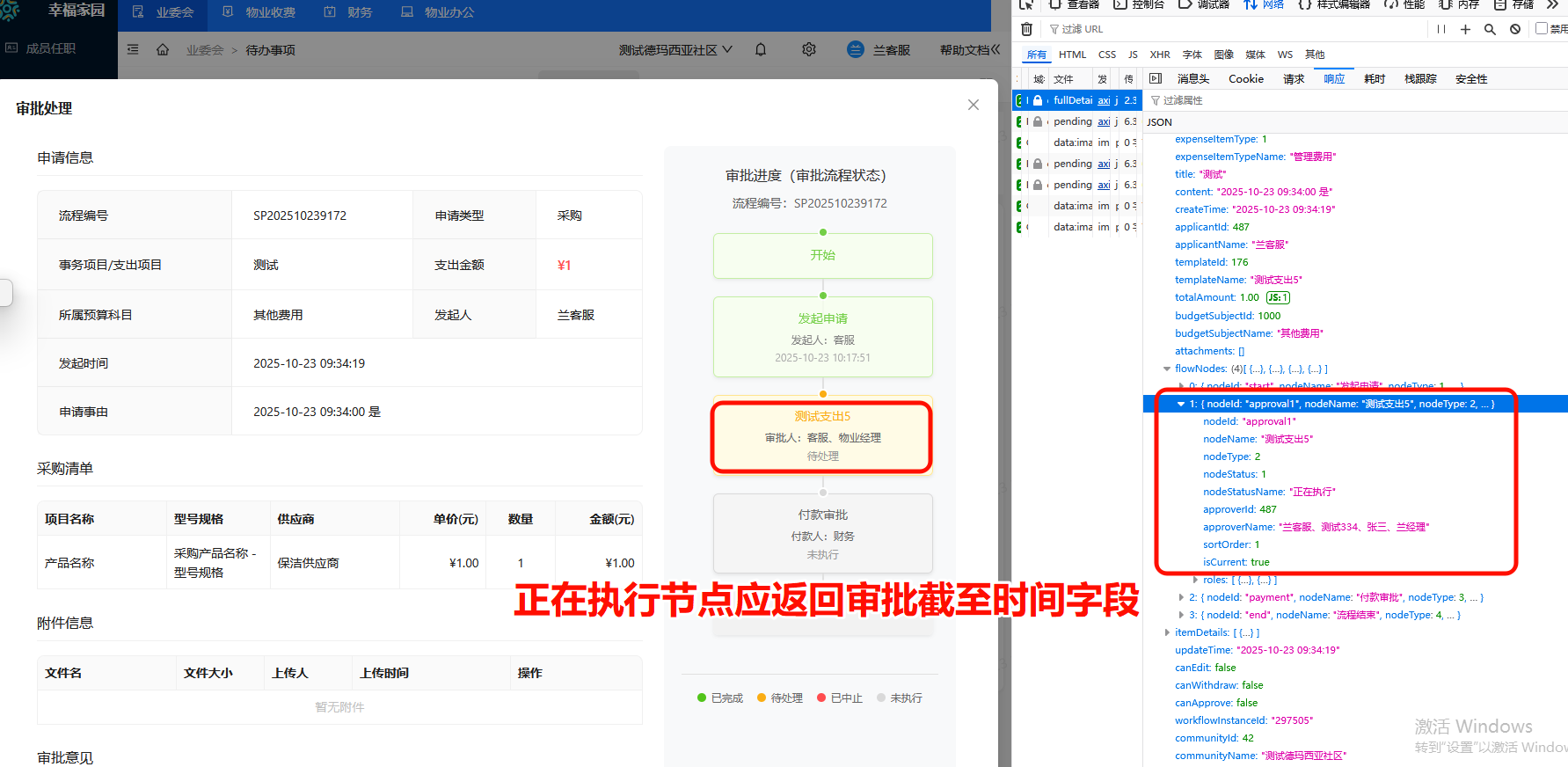The height and width of the screenshot is (767, 1568).
Task: Filter requests by WS
Action: [1285, 55]
